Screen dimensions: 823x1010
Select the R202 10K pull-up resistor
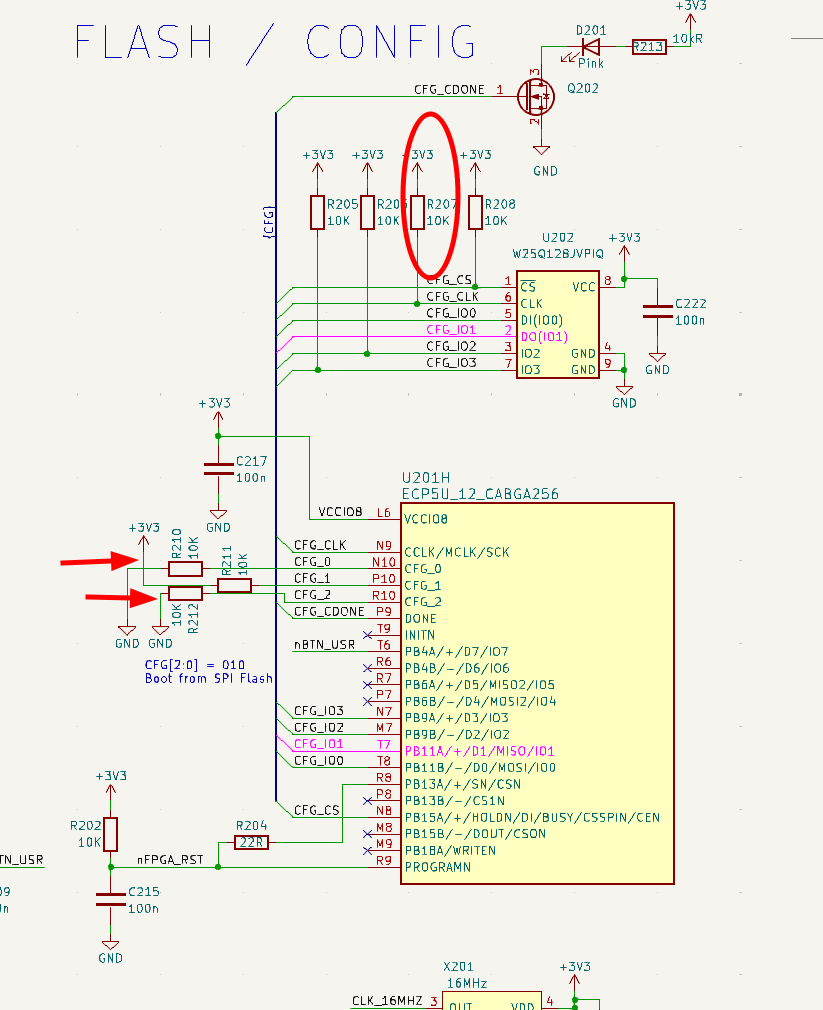(x=110, y=834)
